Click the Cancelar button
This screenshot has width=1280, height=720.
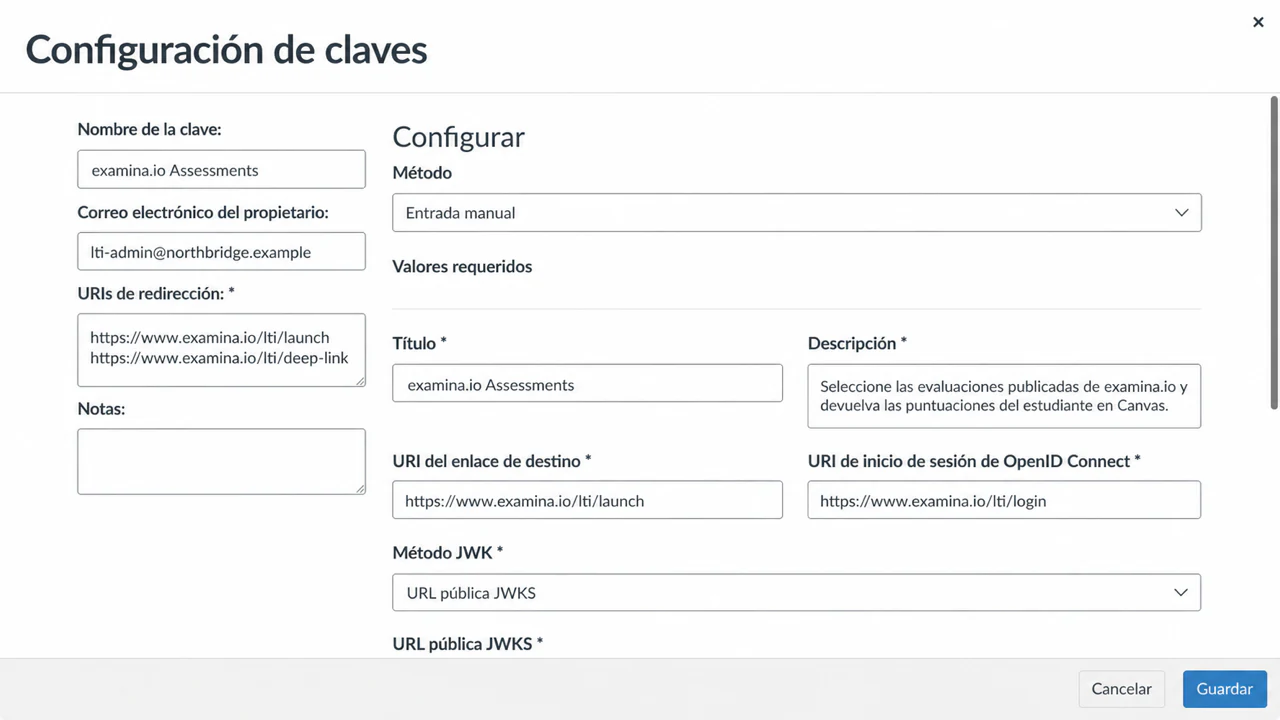[x=1122, y=689]
